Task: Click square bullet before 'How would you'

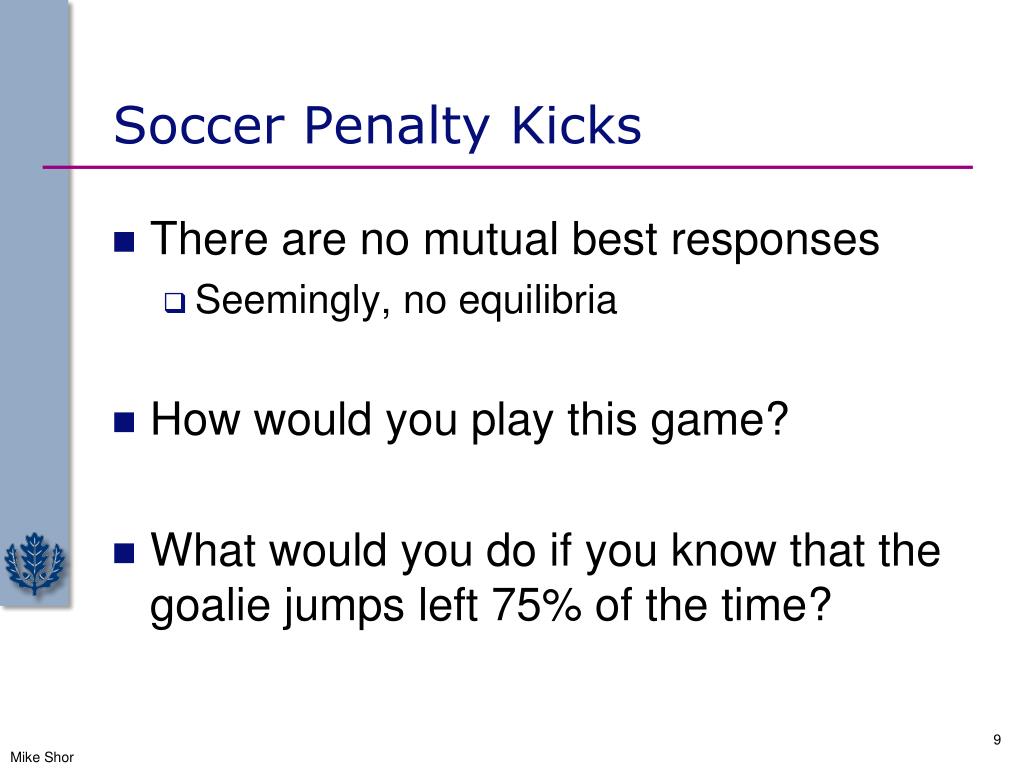Action: tap(124, 422)
